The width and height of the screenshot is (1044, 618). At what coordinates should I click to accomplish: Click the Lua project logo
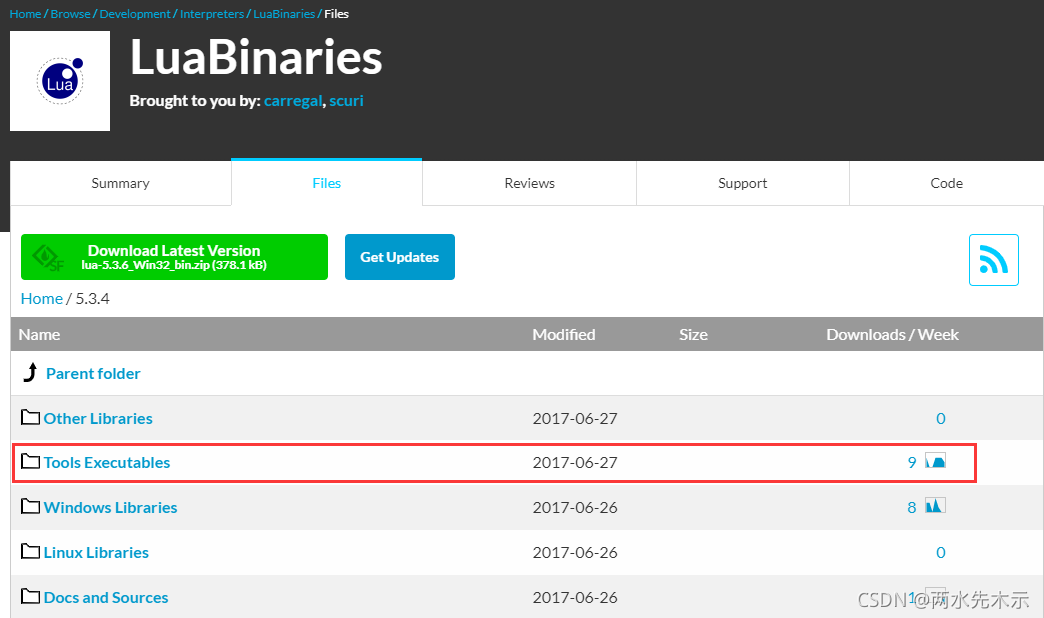point(60,81)
